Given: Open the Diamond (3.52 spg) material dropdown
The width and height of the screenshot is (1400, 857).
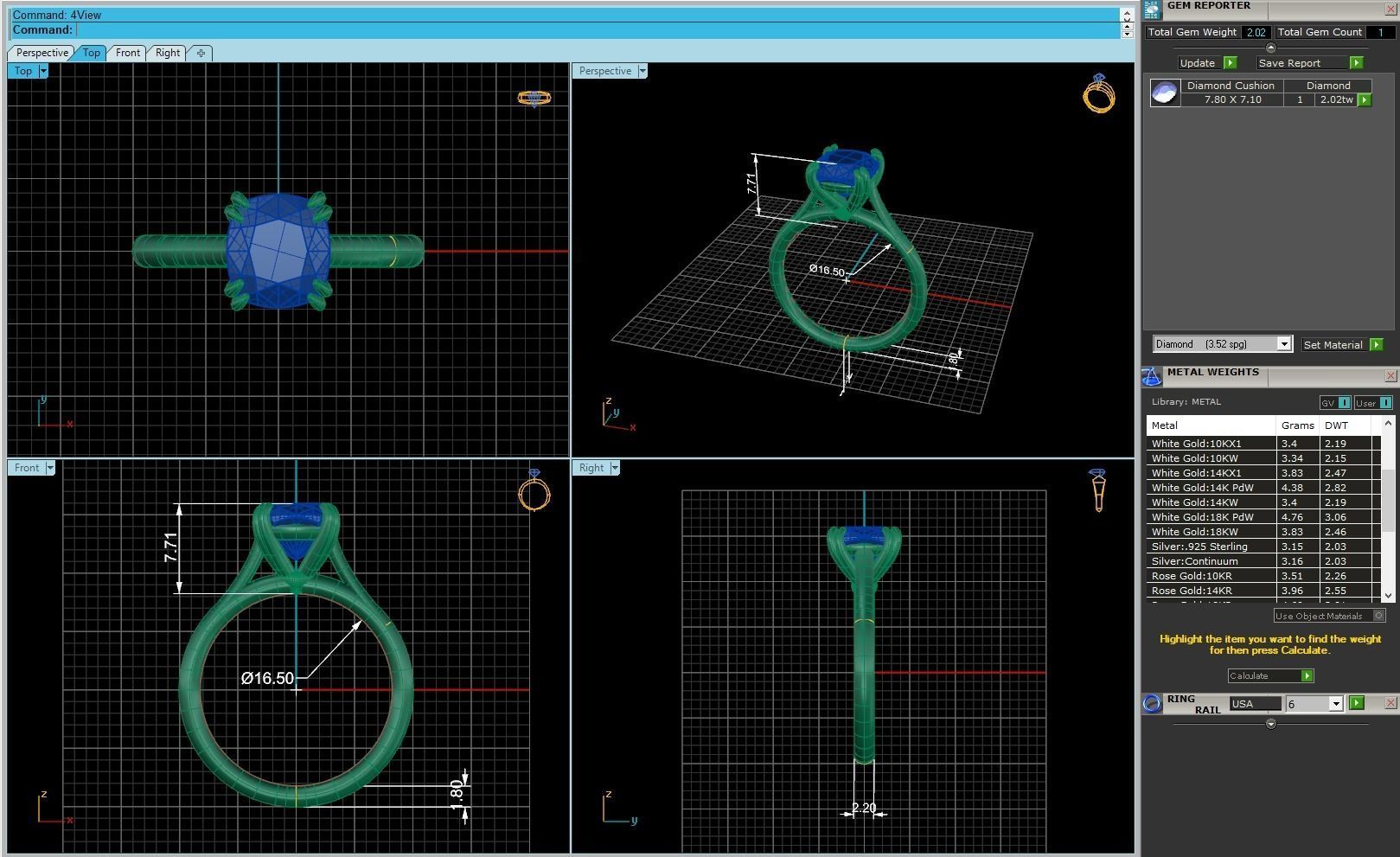Looking at the screenshot, I should 1284,344.
